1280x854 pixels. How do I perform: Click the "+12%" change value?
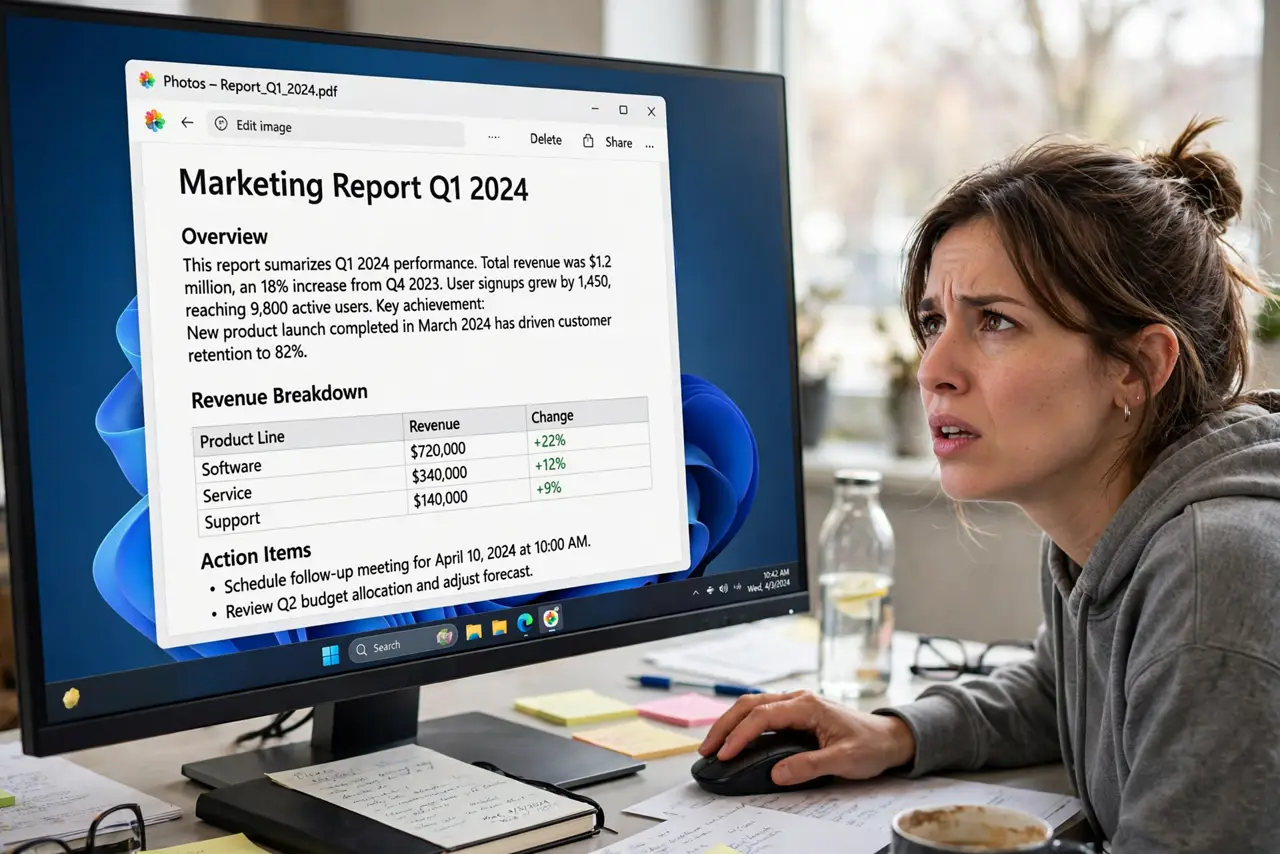[x=550, y=464]
